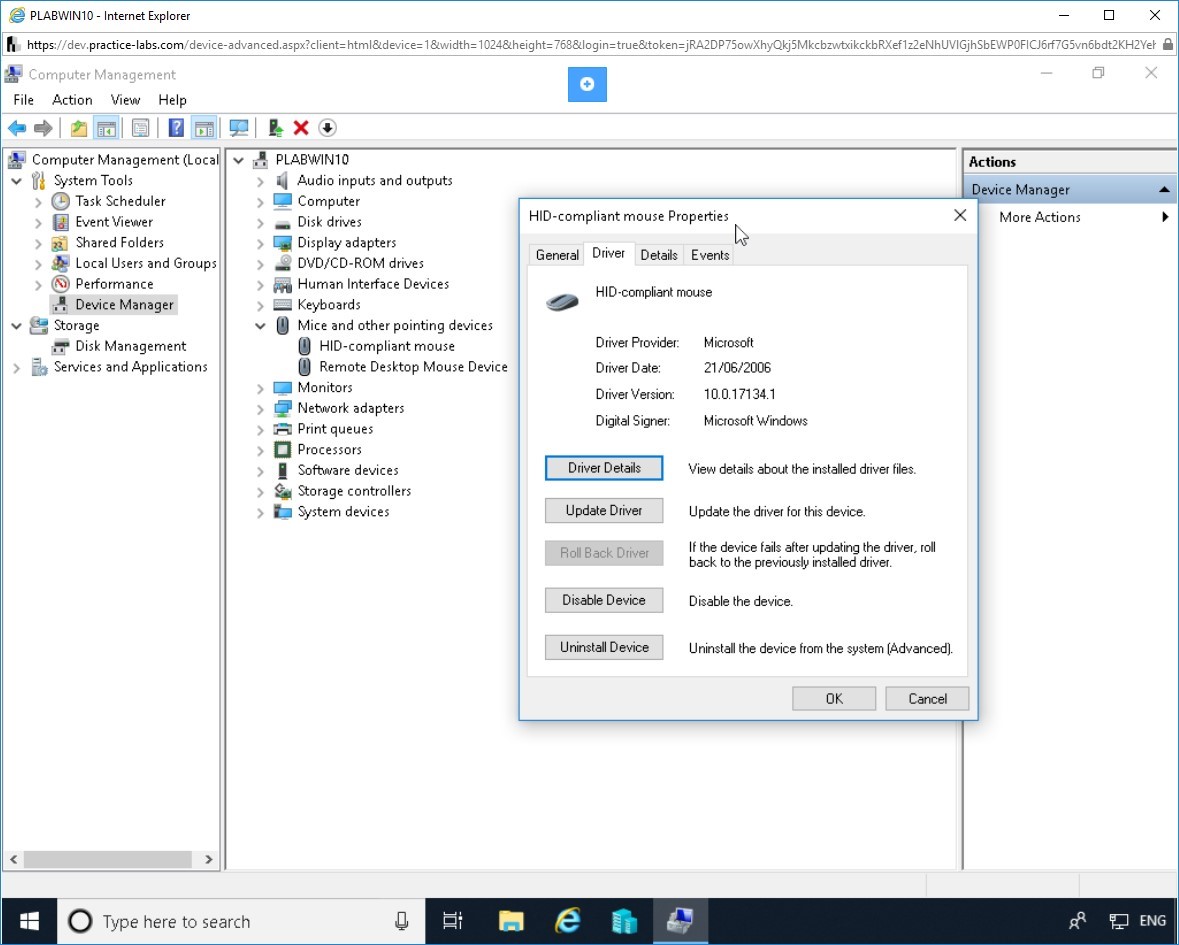The image size is (1179, 945).
Task: Click the Uninstall Device button
Action: point(604,647)
